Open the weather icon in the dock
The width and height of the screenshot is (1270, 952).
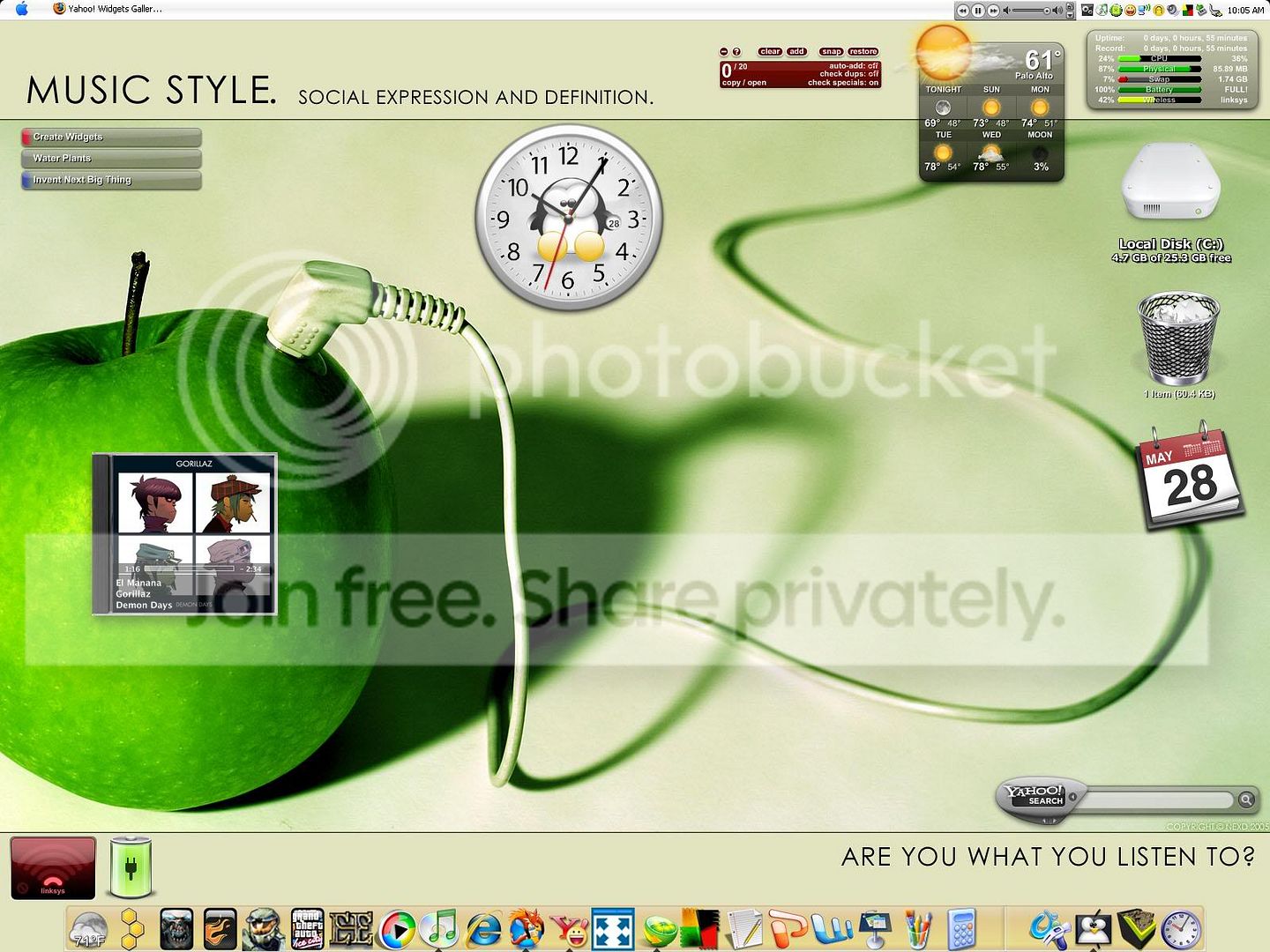coord(89,931)
